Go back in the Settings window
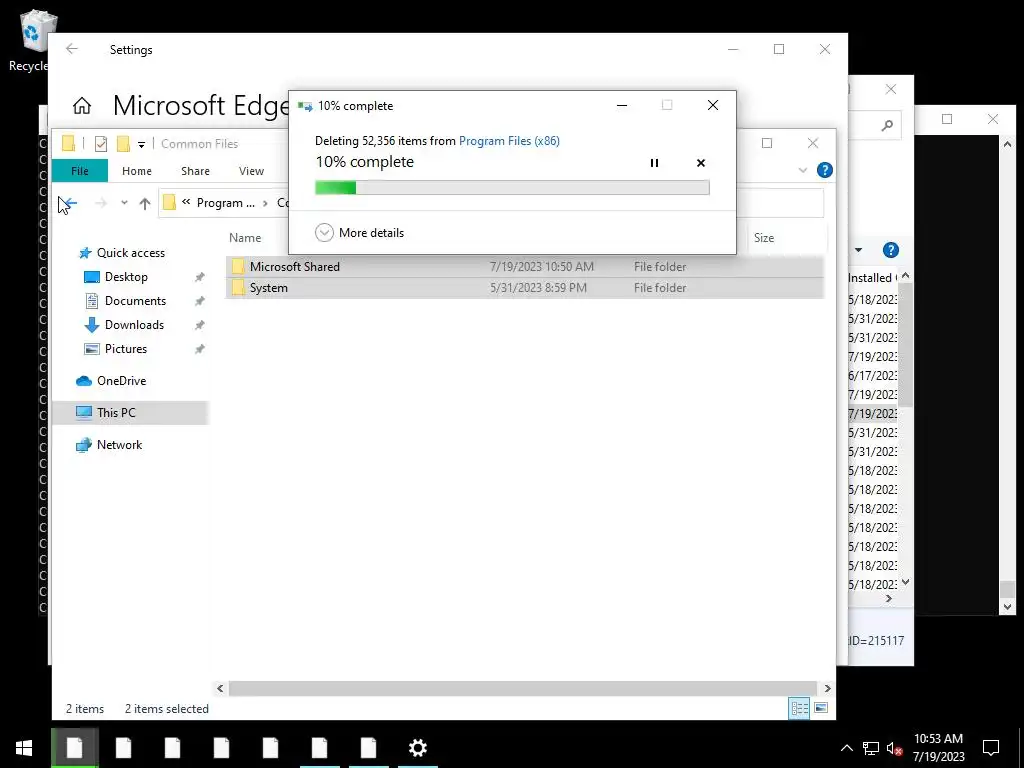The height and width of the screenshot is (768, 1024). coord(72,49)
